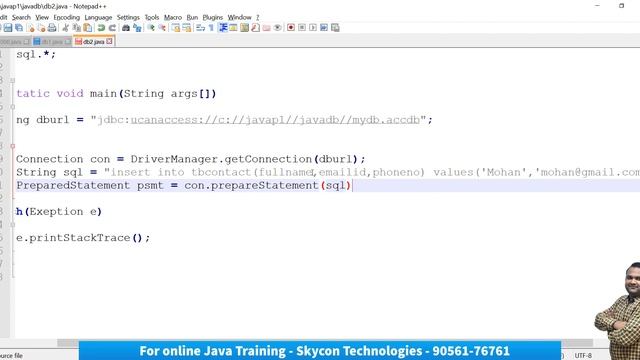Toggle Word Wrap in the toolbar
Viewport: 640px width, 360px height.
tap(200, 28)
